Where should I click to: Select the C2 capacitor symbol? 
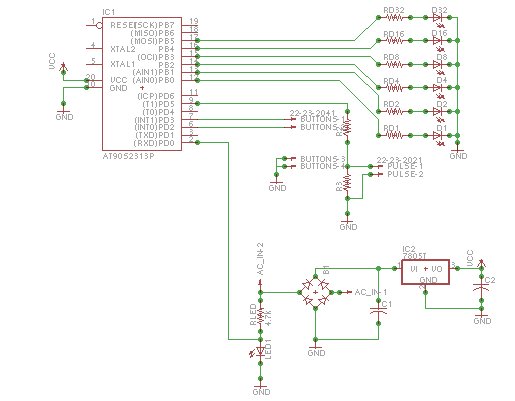click(x=481, y=287)
